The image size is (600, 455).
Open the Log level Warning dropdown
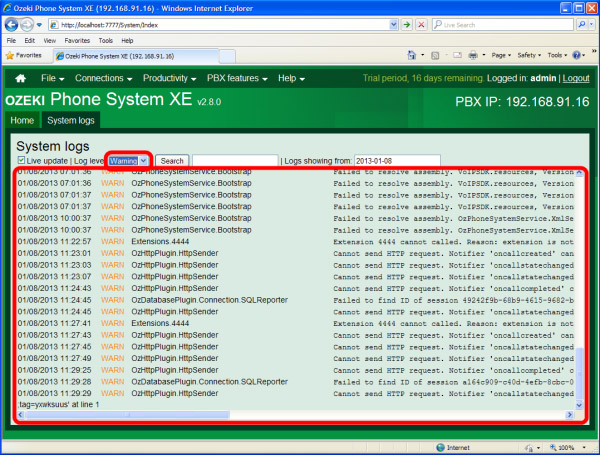click(x=128, y=161)
